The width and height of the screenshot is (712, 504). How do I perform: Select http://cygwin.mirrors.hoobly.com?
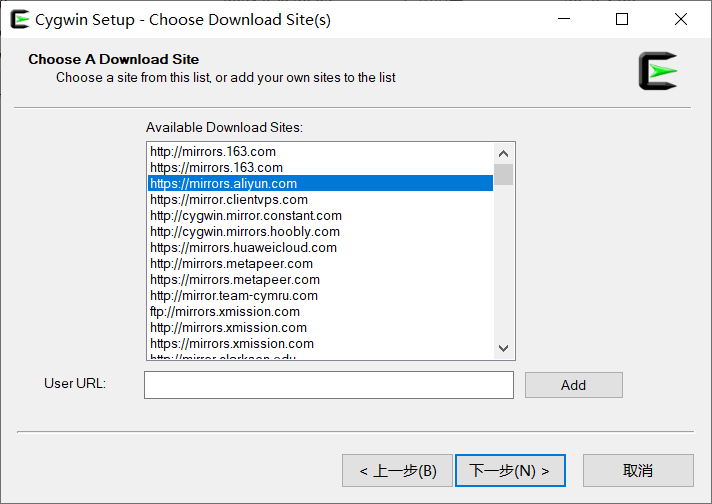(320, 232)
